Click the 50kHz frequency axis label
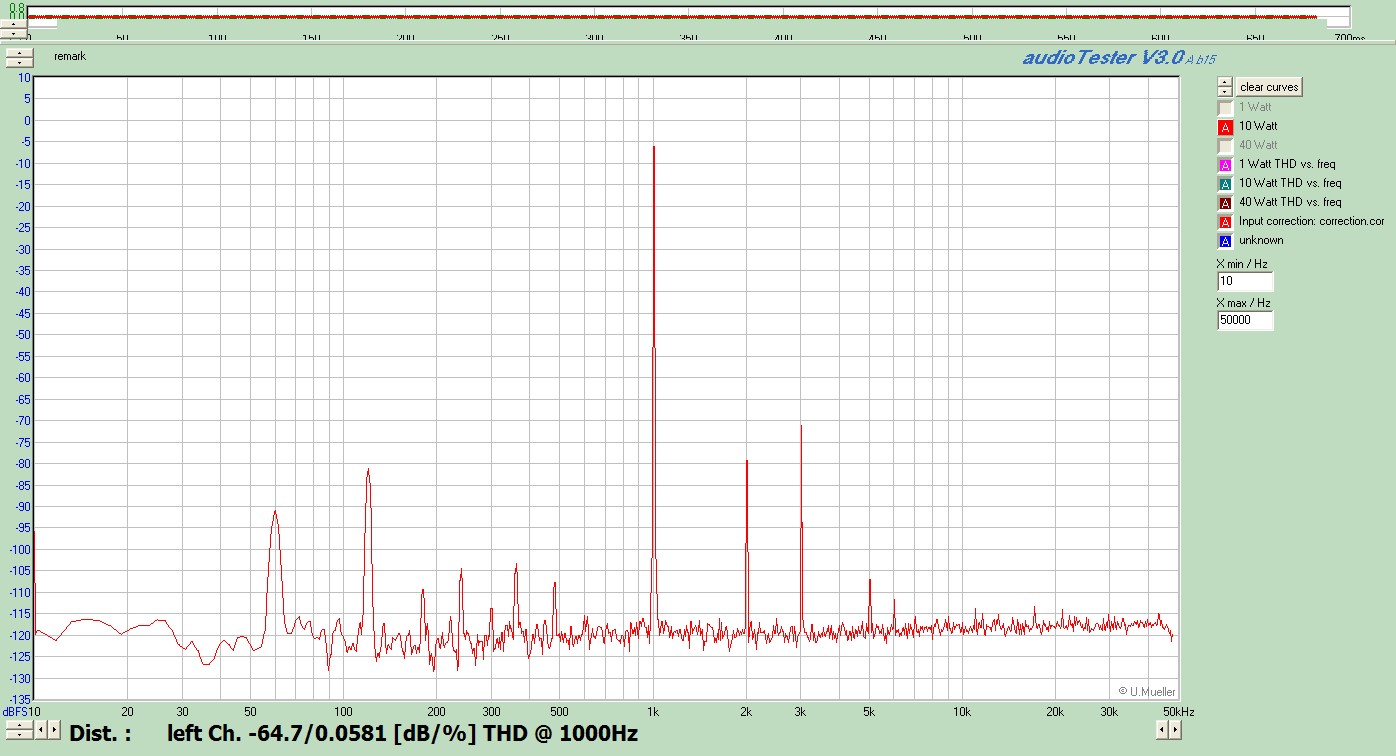Viewport: 1396px width, 756px height. [x=1178, y=711]
